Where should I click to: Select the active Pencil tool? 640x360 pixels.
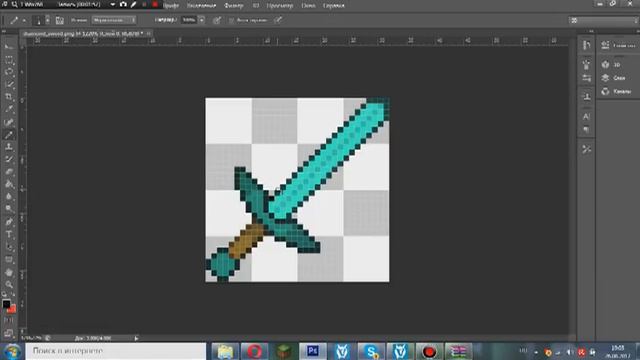click(9, 135)
